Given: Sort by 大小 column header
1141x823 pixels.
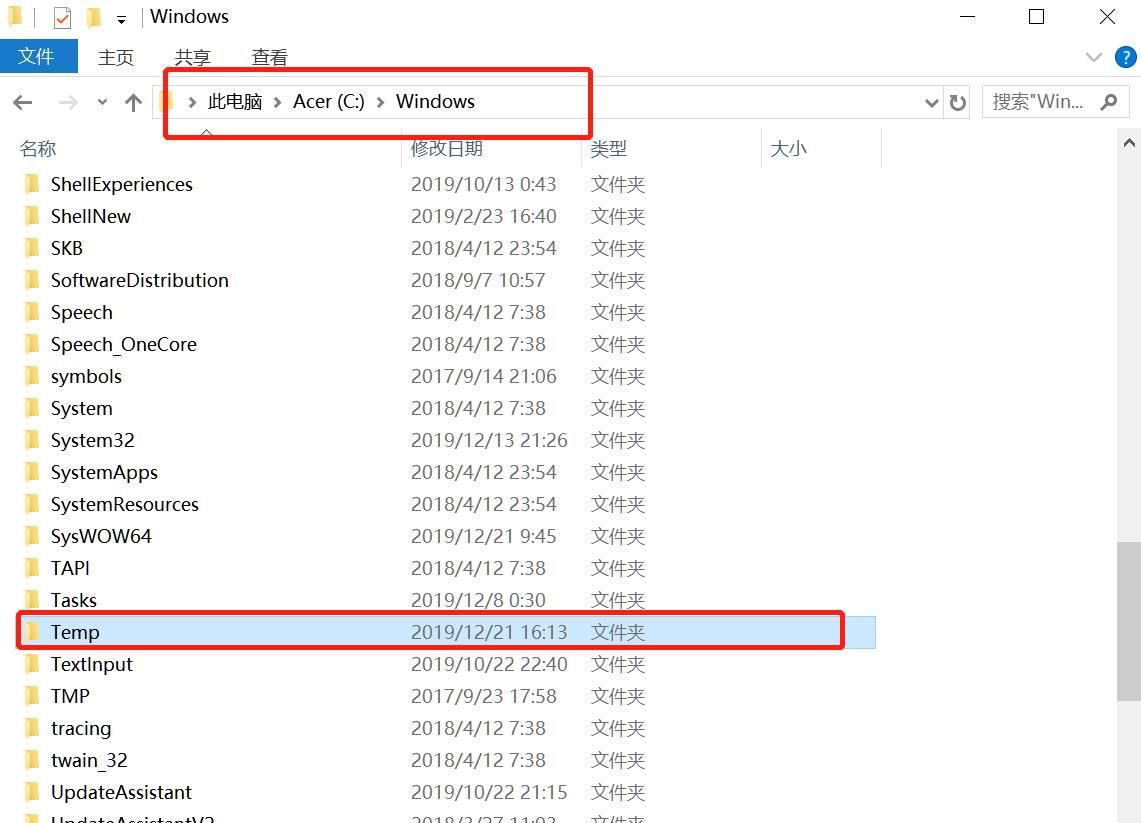Looking at the screenshot, I should tap(788, 148).
